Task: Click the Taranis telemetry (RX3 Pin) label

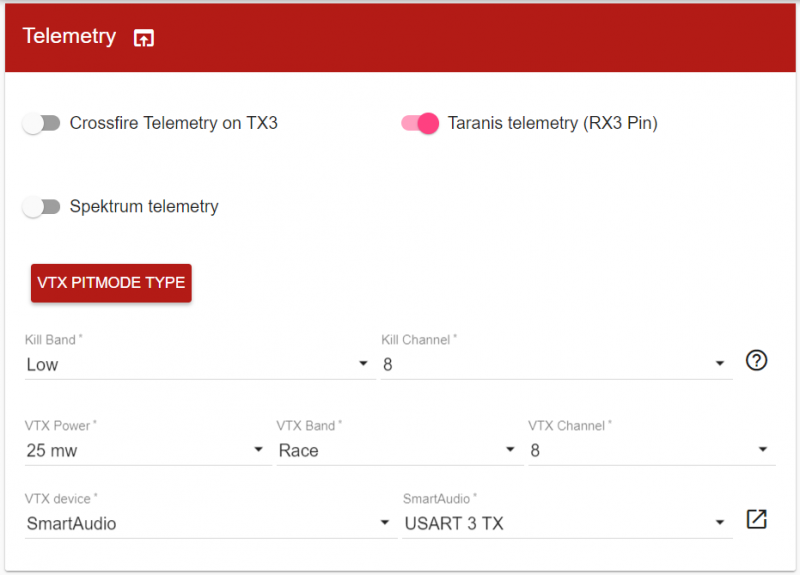Action: coord(552,124)
